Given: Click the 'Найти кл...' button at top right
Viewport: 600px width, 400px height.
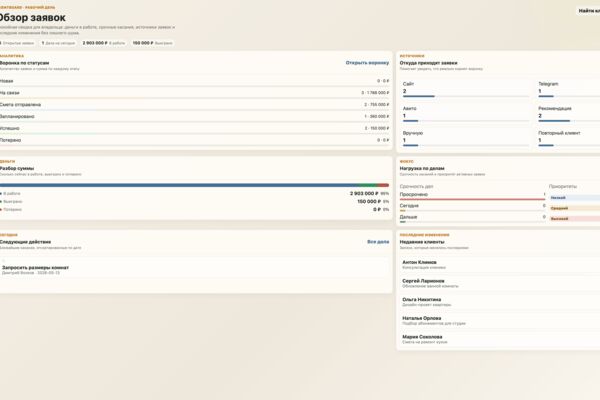Looking at the screenshot, I should tap(589, 11).
